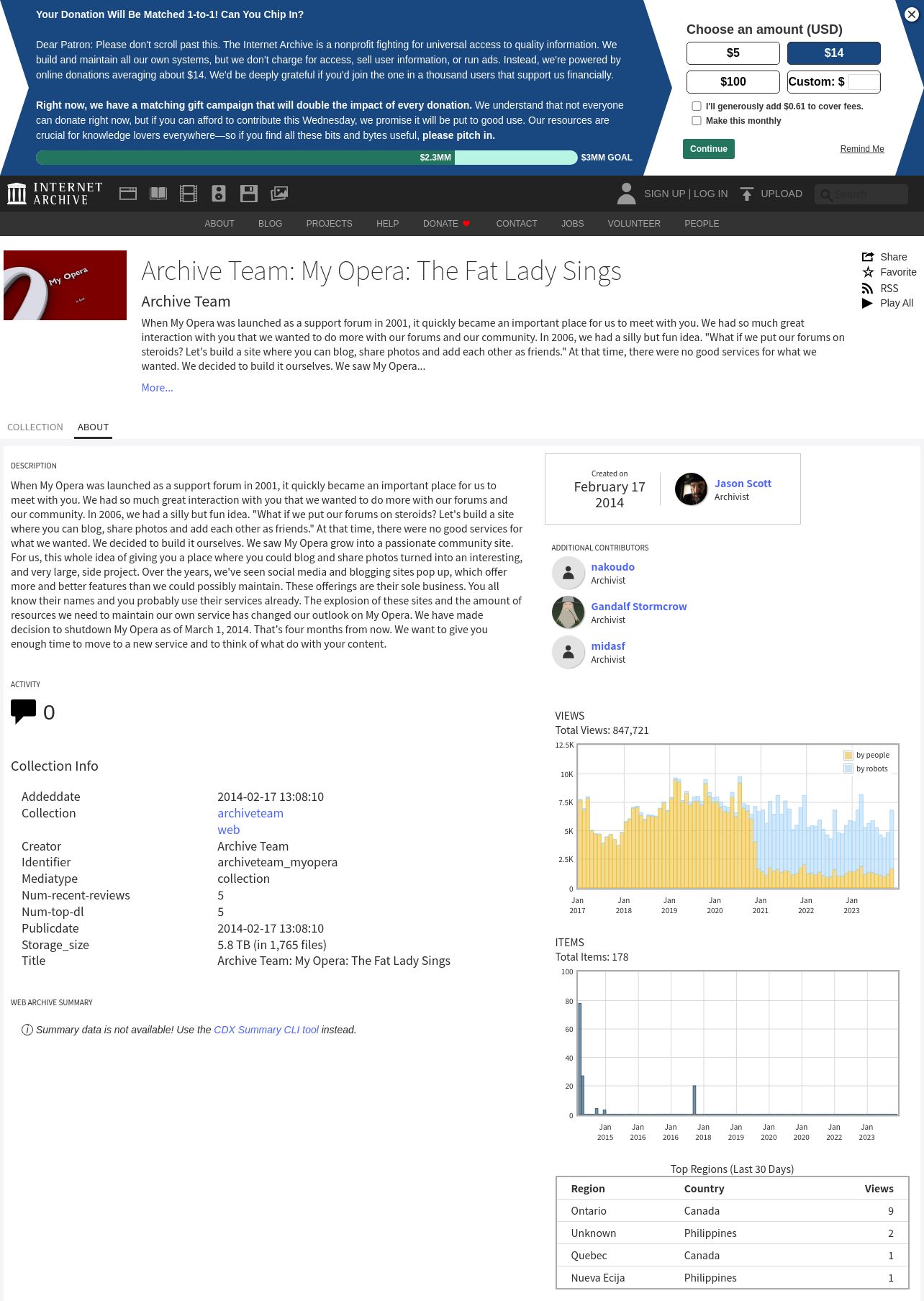Open the Video film-strip icon

pos(189,194)
